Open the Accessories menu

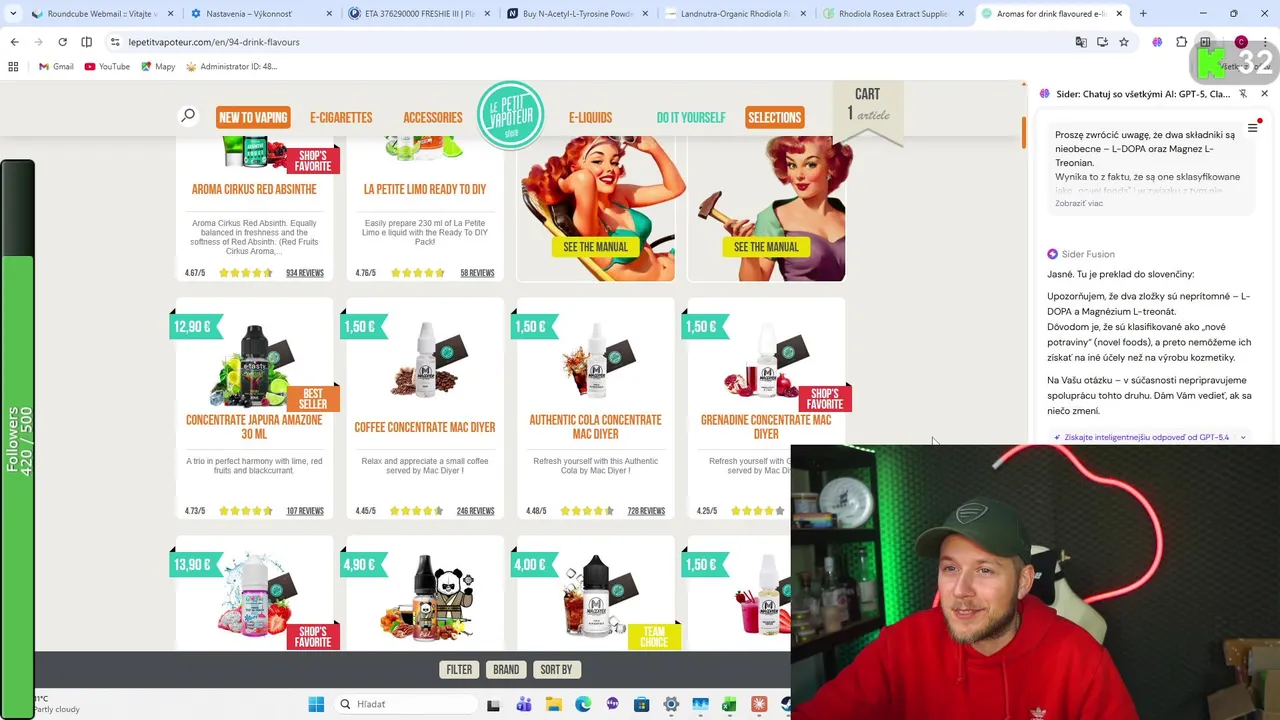click(433, 117)
